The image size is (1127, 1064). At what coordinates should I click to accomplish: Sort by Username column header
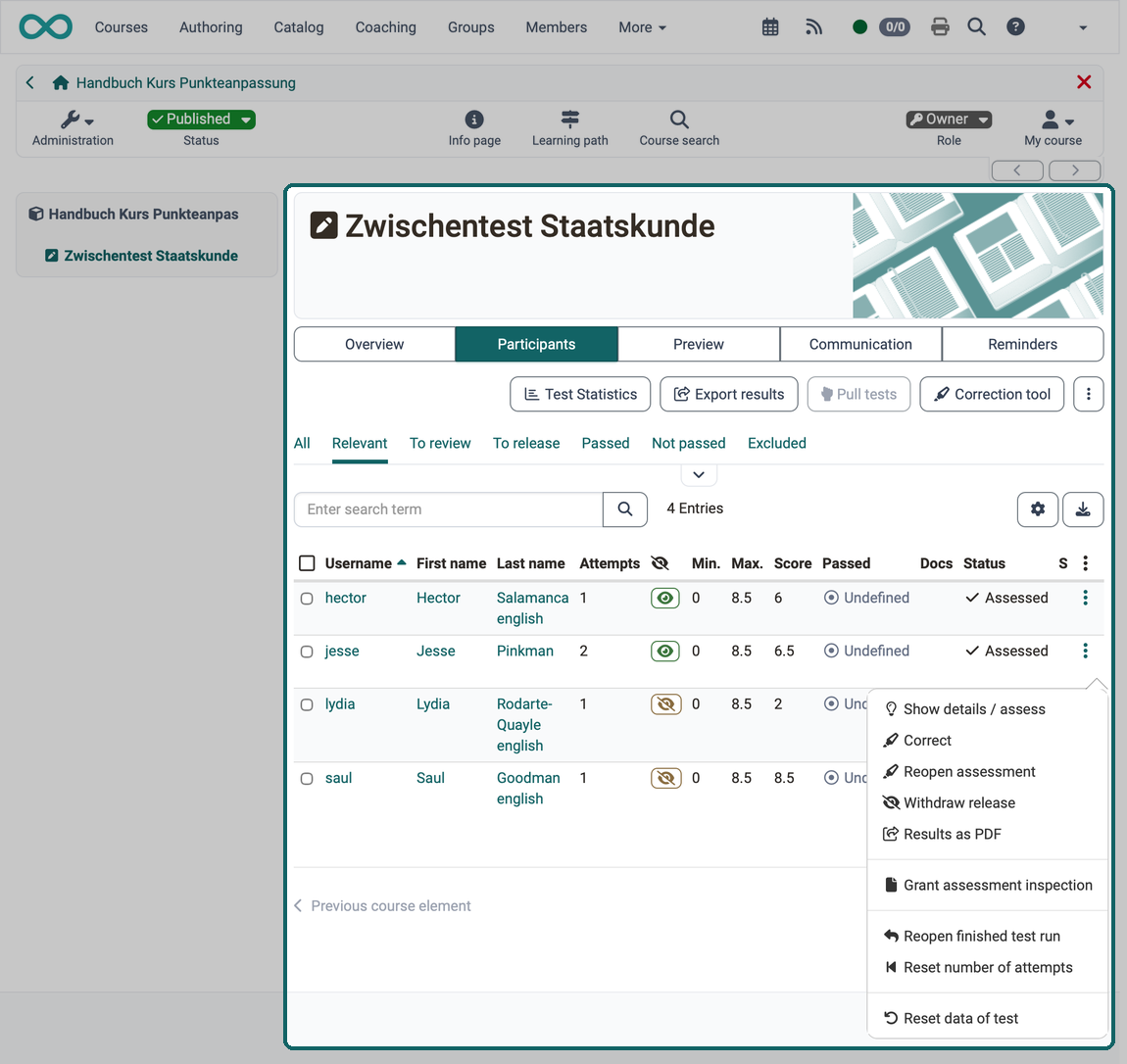tap(366, 563)
